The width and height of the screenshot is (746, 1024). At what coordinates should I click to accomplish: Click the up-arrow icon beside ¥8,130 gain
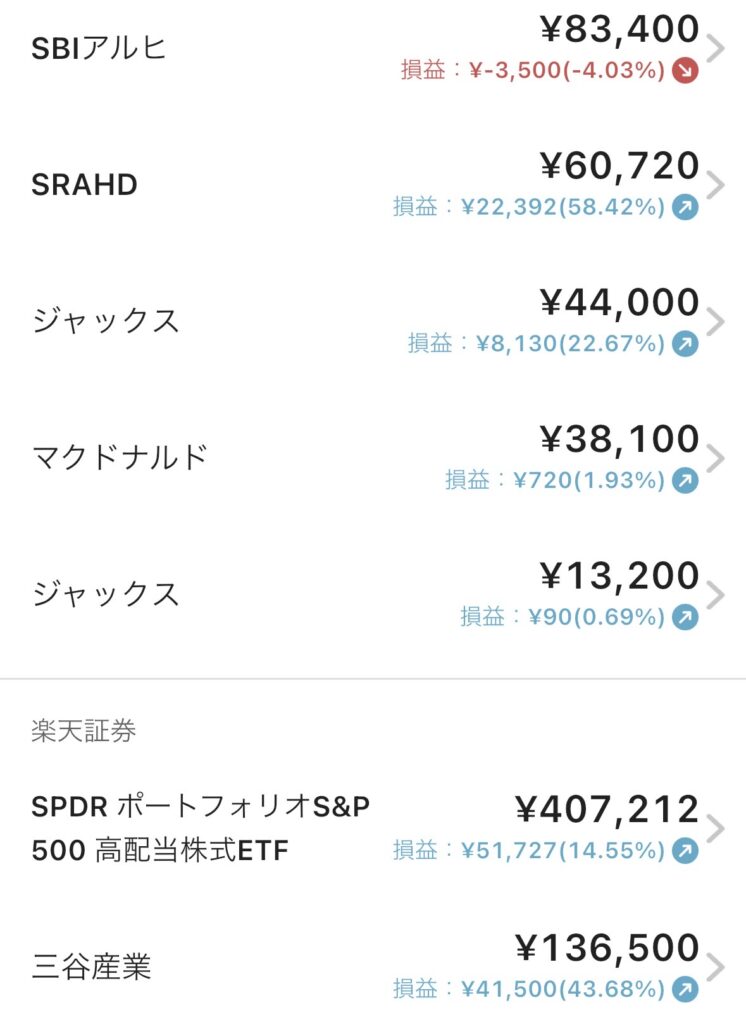(x=685, y=344)
